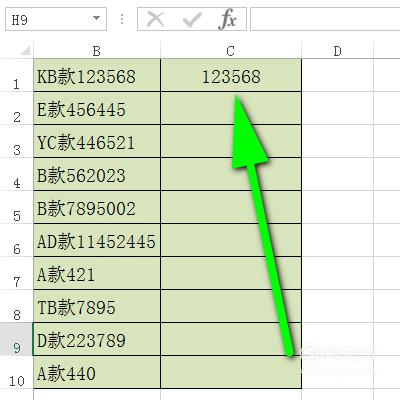Screen dimensions: 400x400
Task: Select row 1 header
Action: (x=16, y=75)
